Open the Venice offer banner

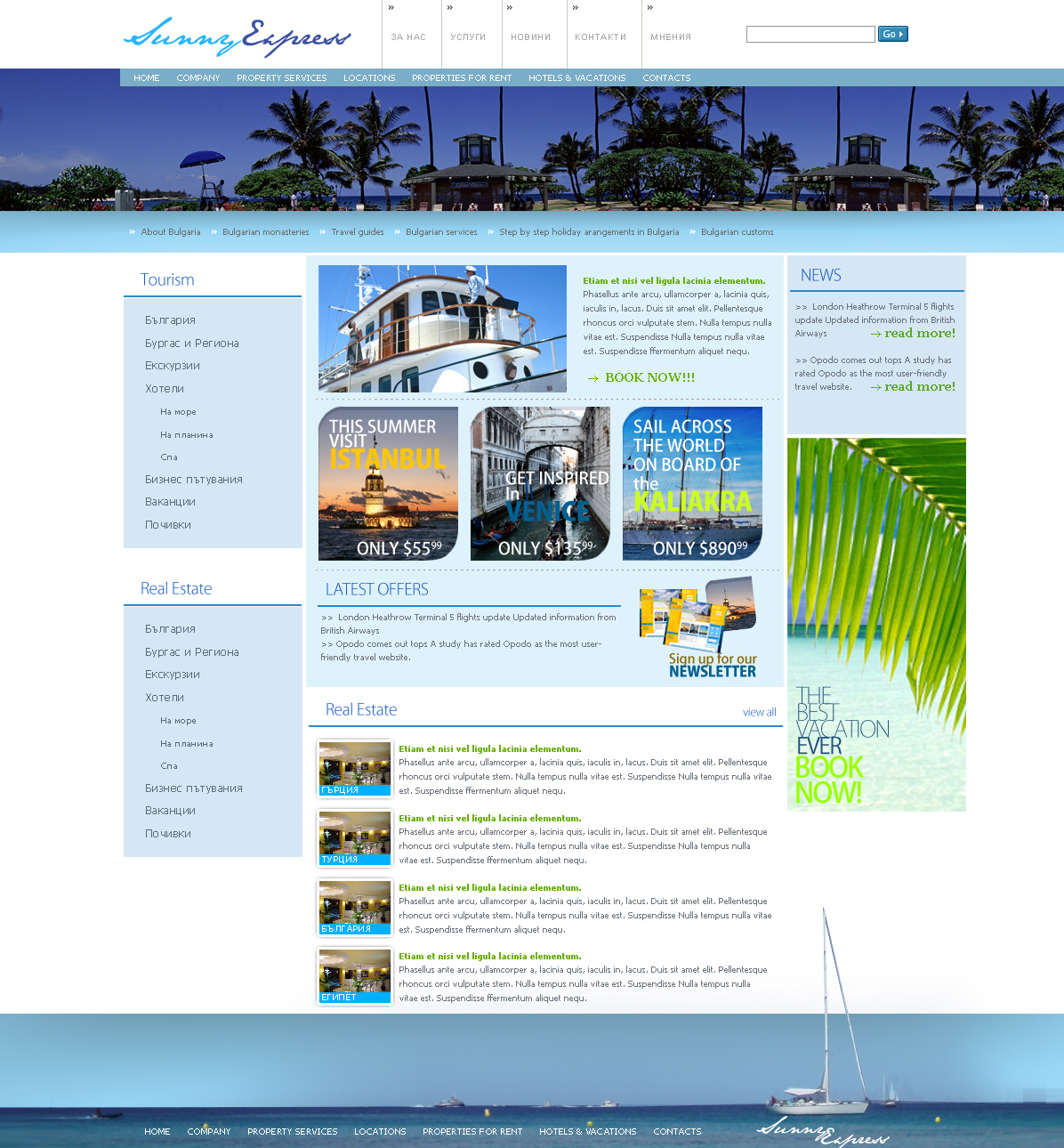[x=540, y=483]
